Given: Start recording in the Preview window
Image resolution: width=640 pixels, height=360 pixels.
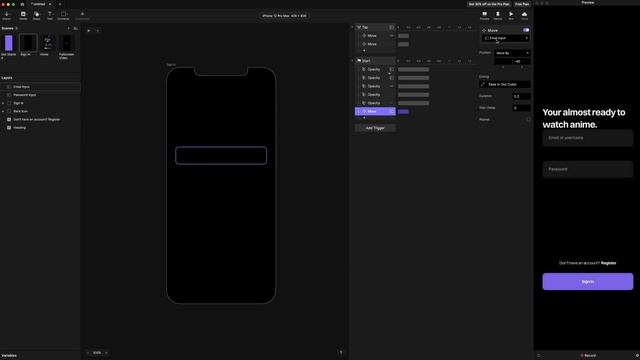Looking at the screenshot, I should tap(588, 356).
